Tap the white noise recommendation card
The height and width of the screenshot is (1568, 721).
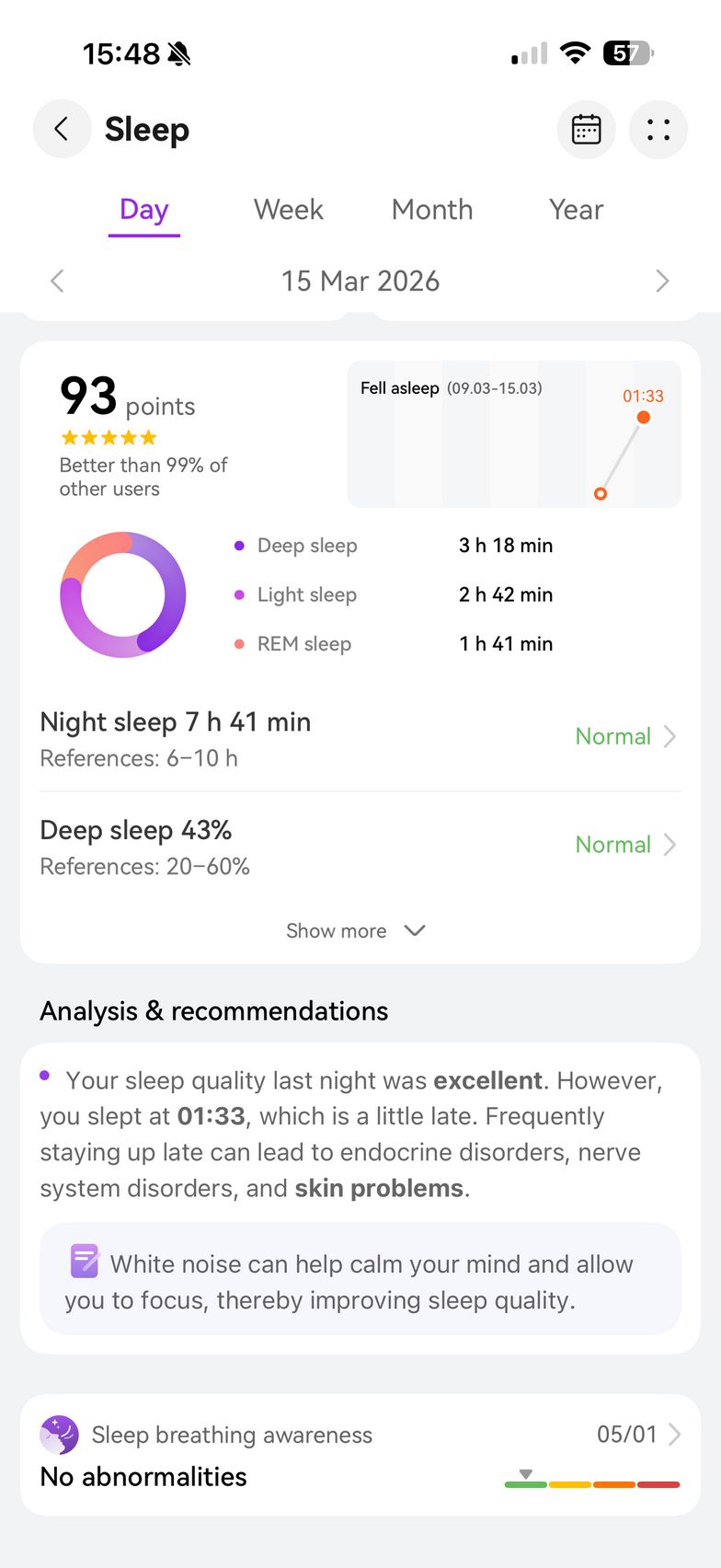coord(360,1280)
